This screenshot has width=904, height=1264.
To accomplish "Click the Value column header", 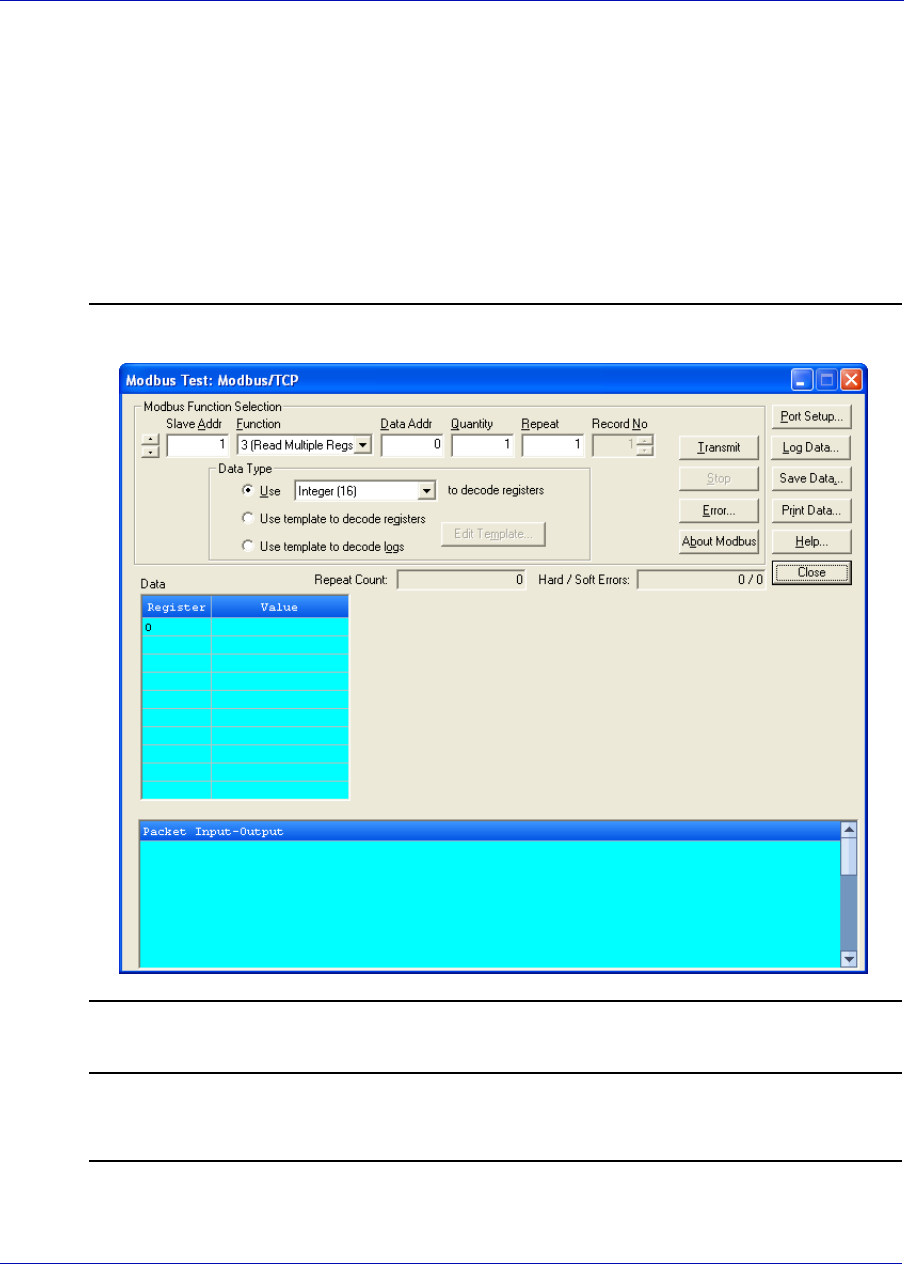I will 280,607.
